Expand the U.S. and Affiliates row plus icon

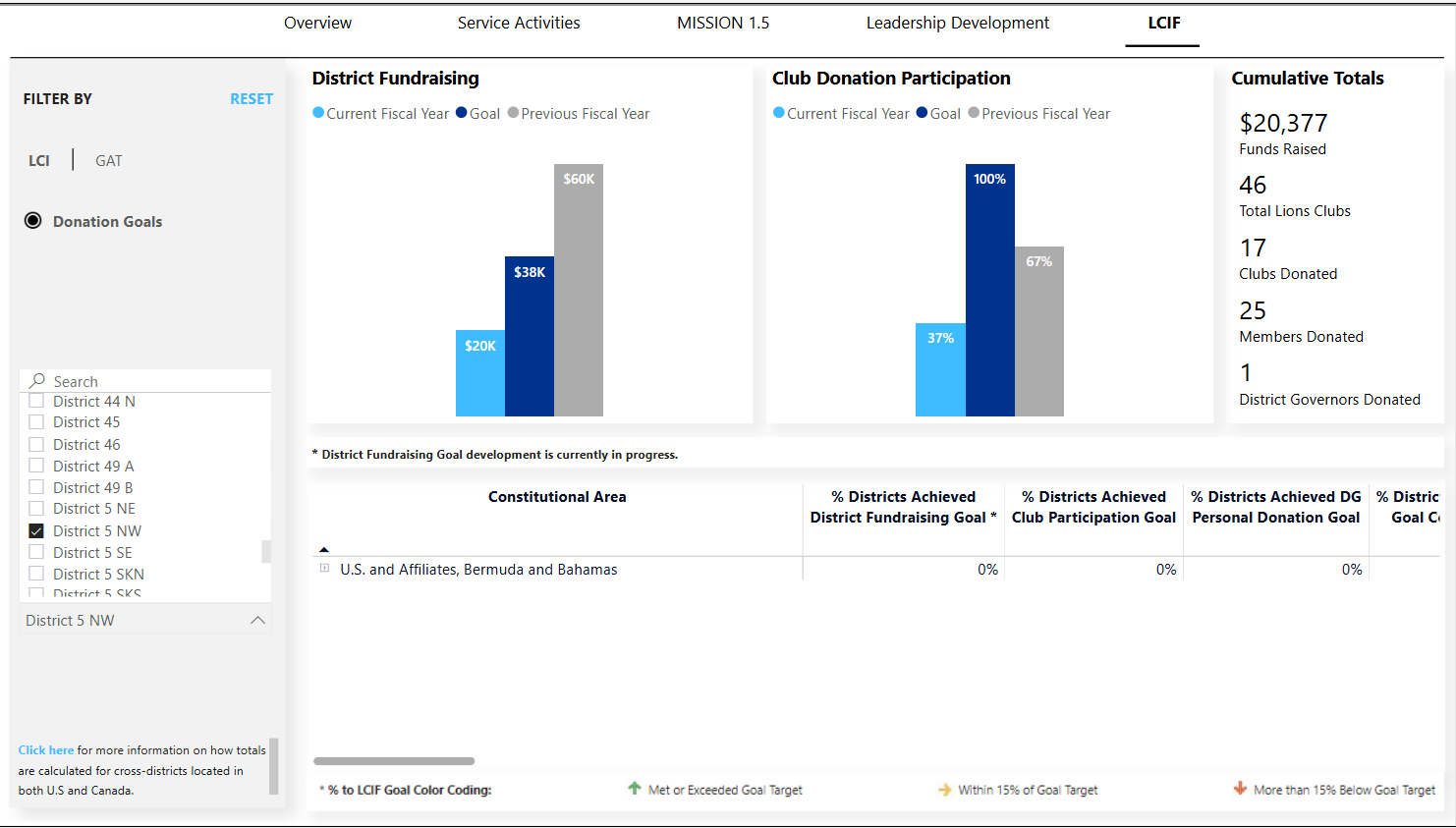324,569
